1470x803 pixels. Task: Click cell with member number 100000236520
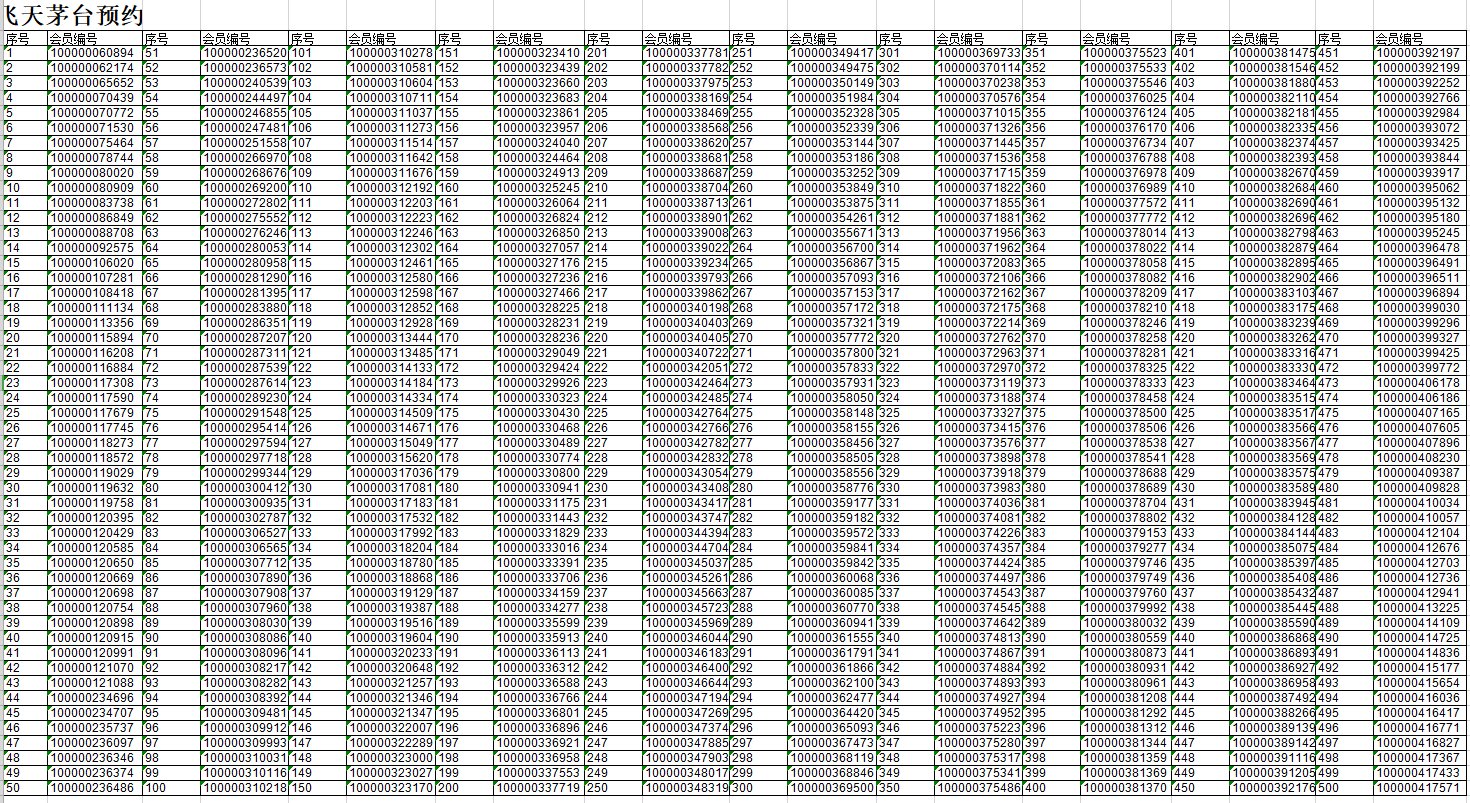click(245, 53)
